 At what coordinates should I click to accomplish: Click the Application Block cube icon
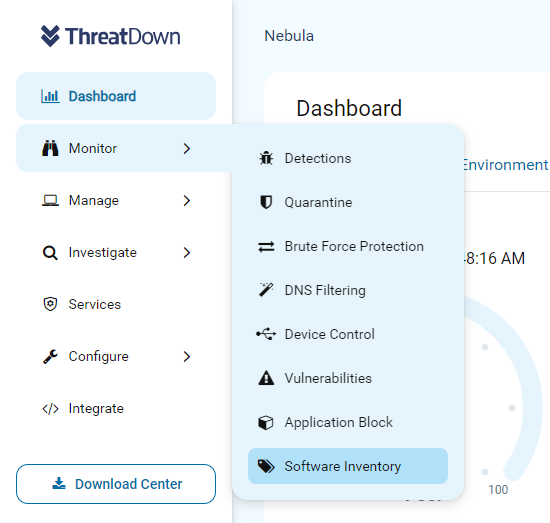click(x=266, y=422)
